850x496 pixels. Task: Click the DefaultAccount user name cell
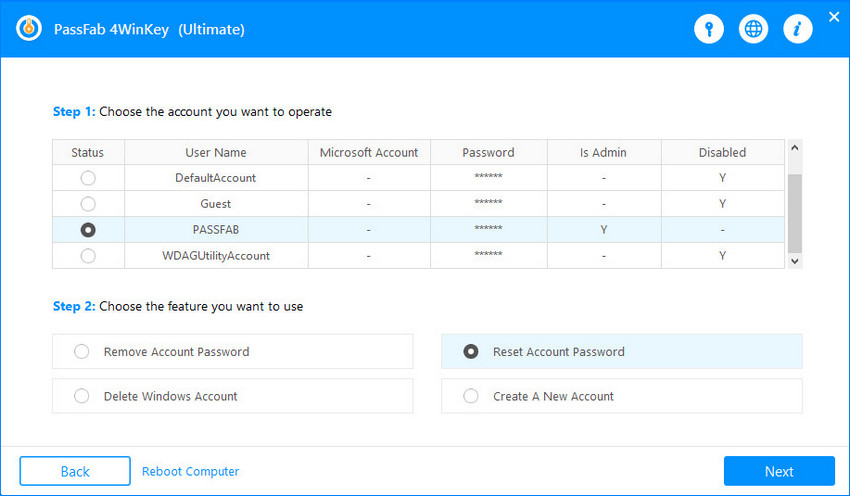tap(216, 178)
